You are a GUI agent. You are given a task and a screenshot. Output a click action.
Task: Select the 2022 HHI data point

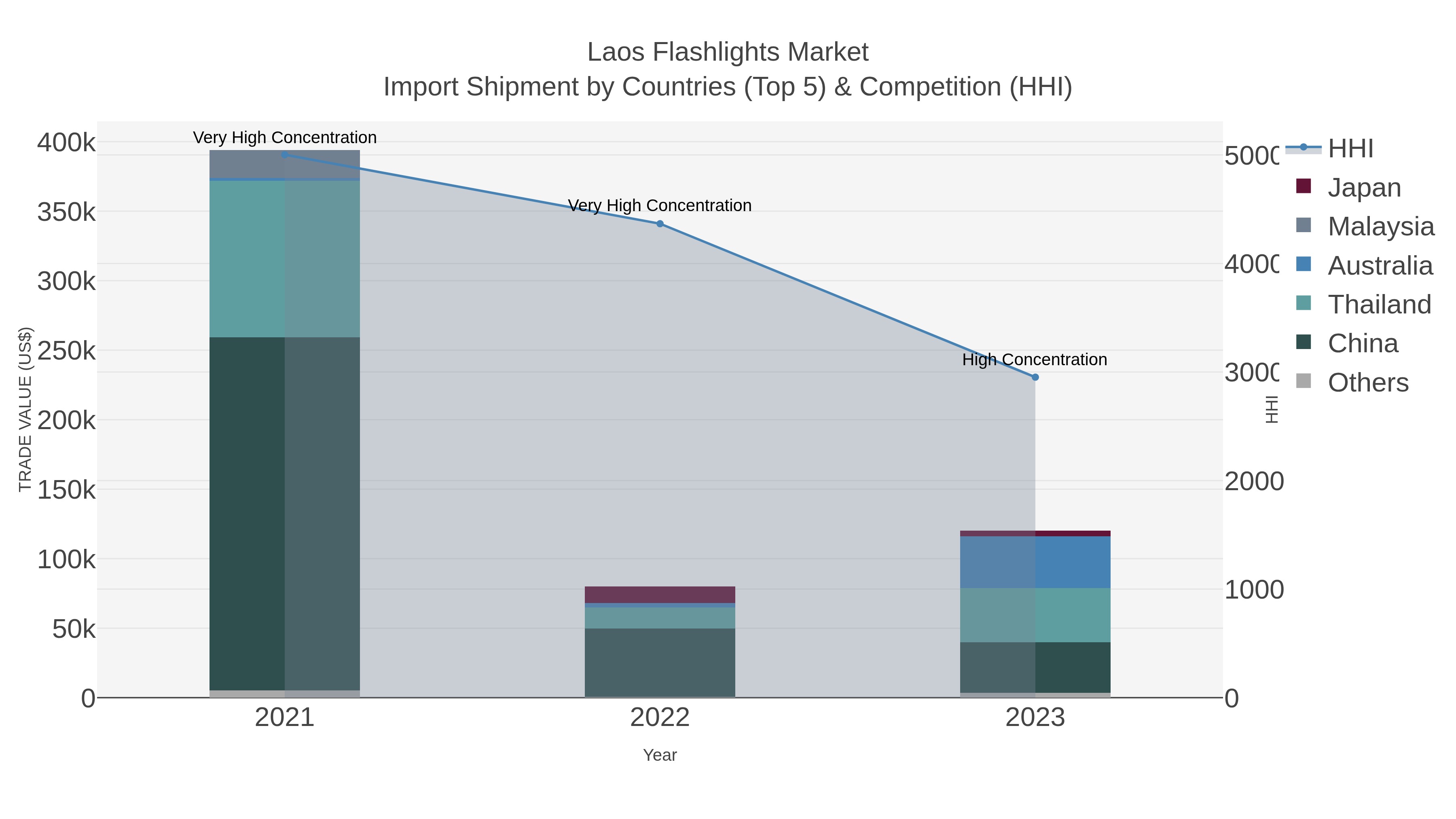click(x=660, y=224)
